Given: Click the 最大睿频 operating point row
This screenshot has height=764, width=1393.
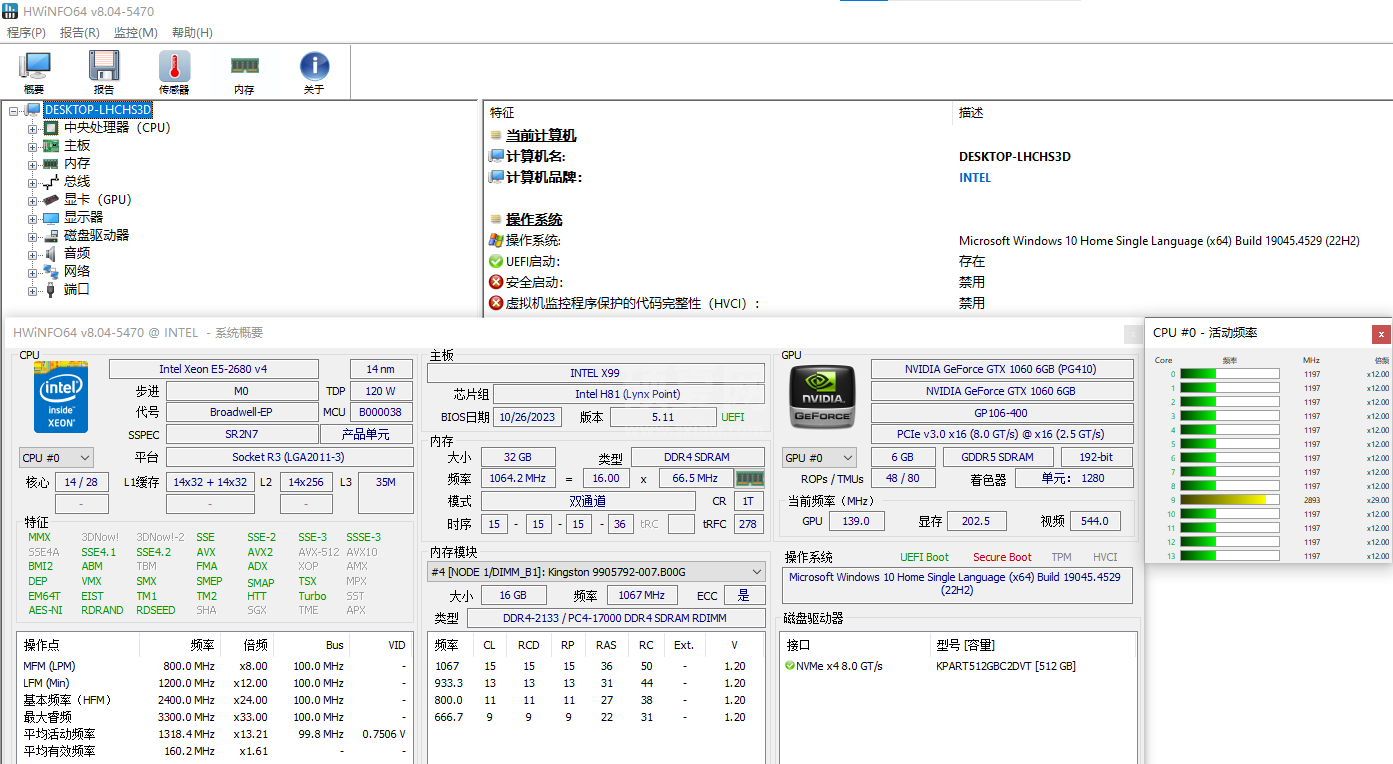Looking at the screenshot, I should (x=214, y=717).
